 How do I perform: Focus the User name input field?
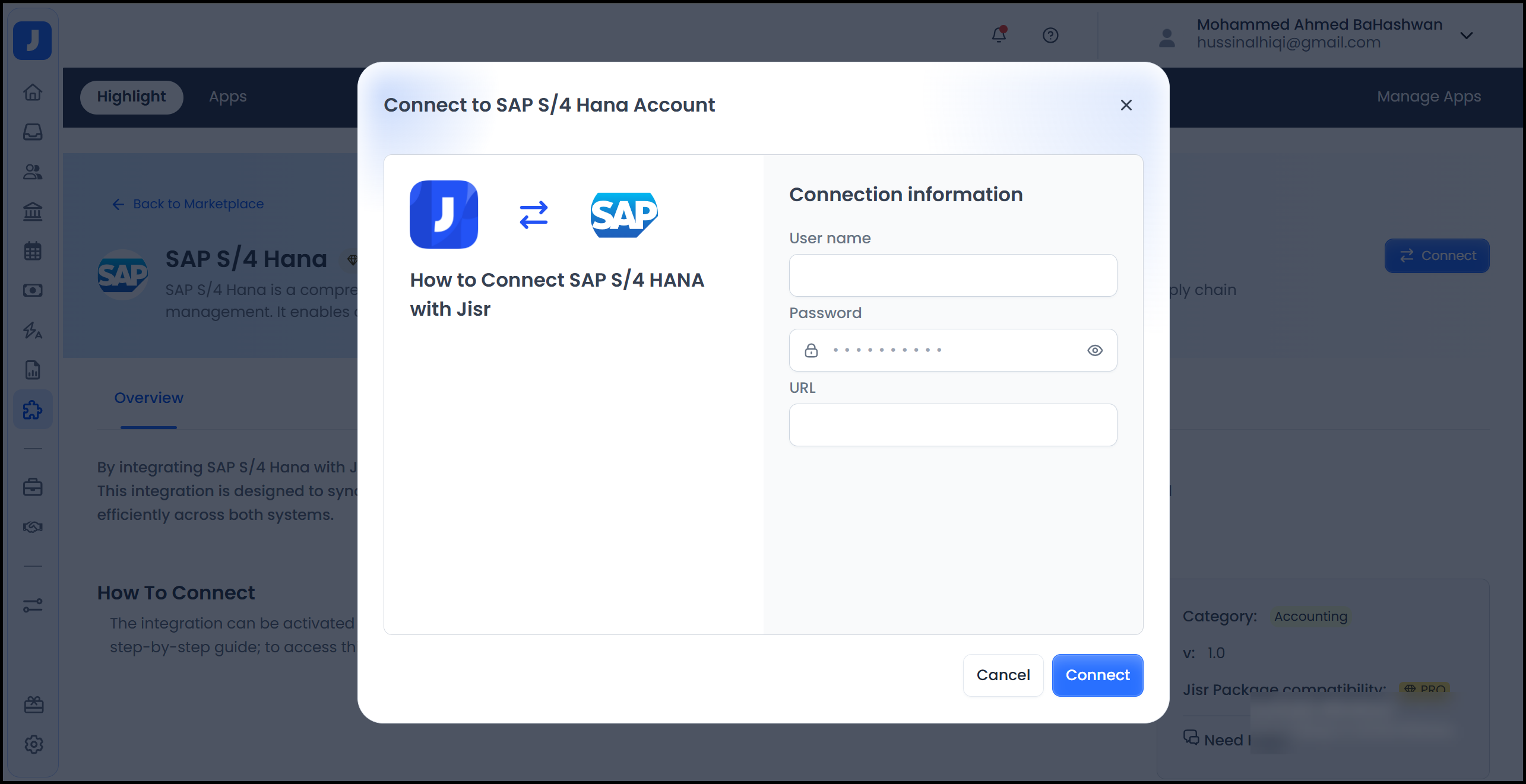coord(952,275)
